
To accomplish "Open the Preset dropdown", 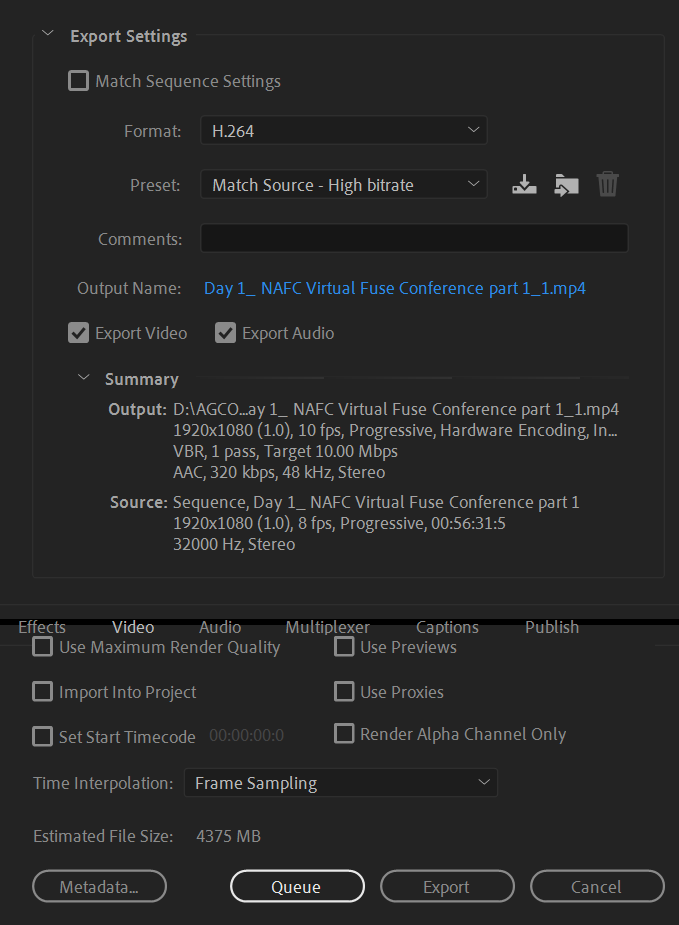I will 344,184.
